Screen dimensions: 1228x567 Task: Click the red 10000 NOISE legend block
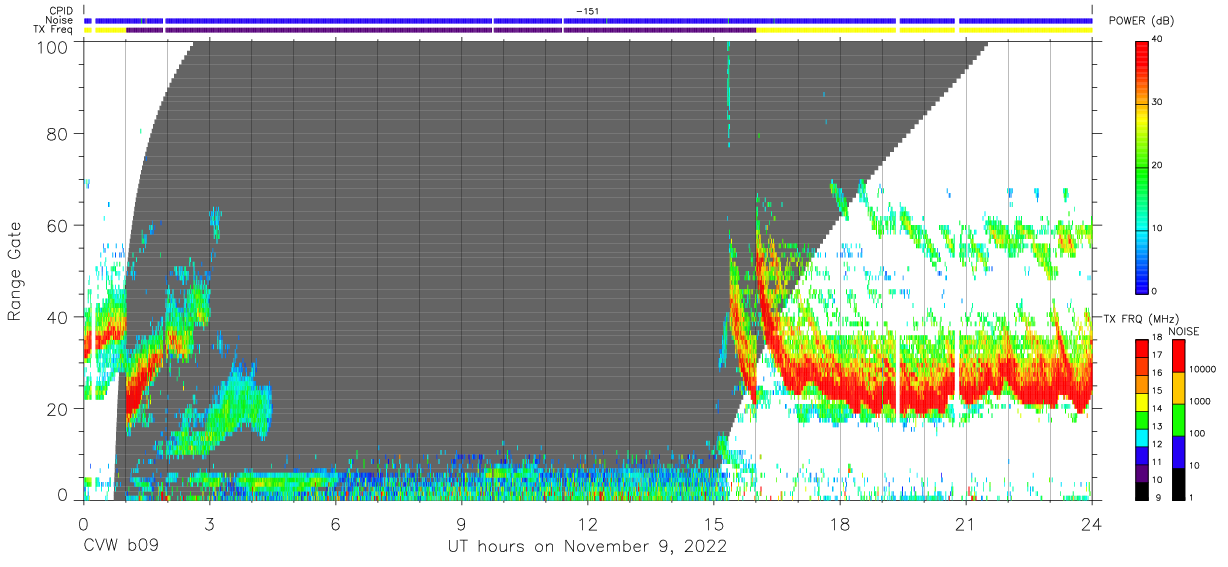point(1179,356)
